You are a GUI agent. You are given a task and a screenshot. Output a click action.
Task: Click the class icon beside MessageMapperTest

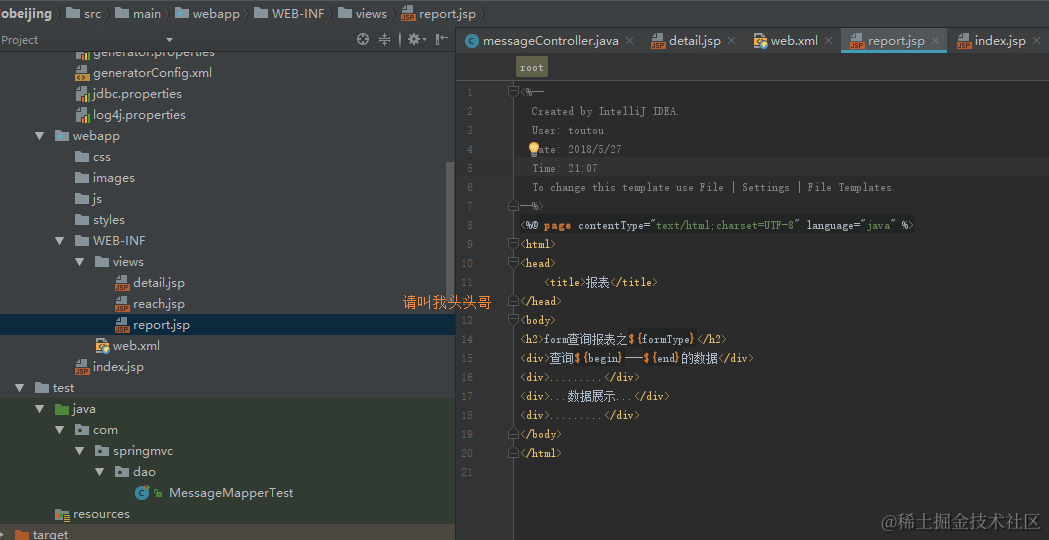pyautogui.click(x=142, y=493)
